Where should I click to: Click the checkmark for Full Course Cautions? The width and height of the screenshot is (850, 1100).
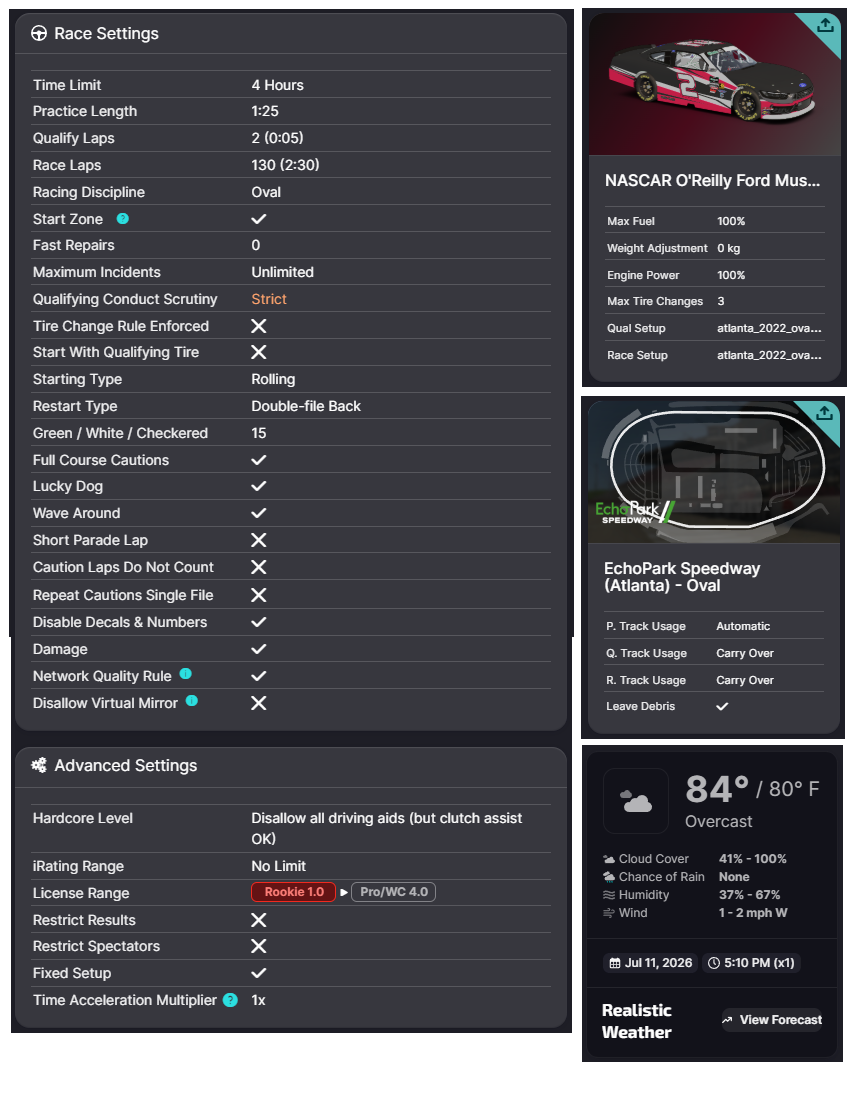click(x=259, y=460)
